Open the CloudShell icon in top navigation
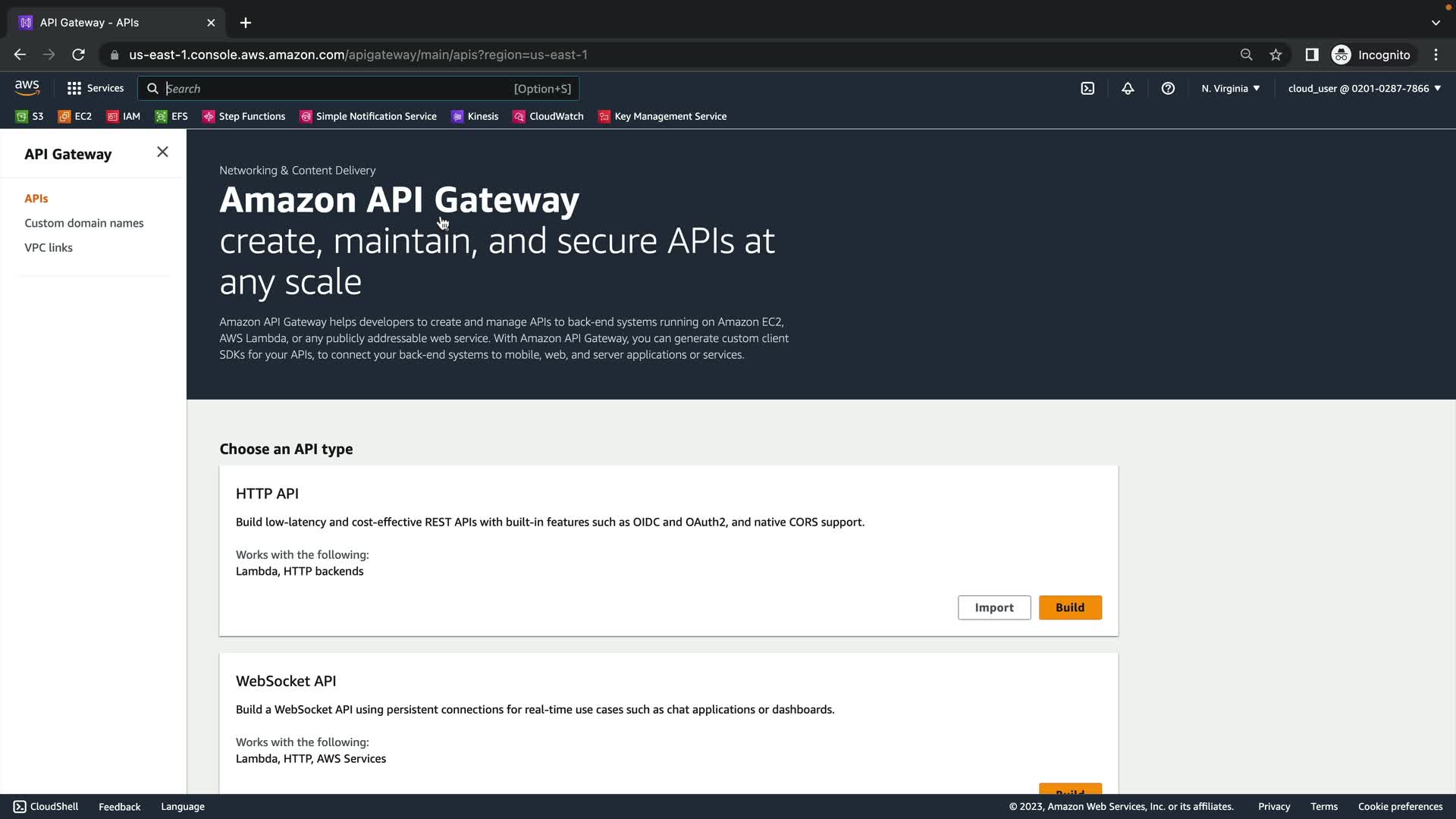The width and height of the screenshot is (1456, 819). click(x=1087, y=89)
